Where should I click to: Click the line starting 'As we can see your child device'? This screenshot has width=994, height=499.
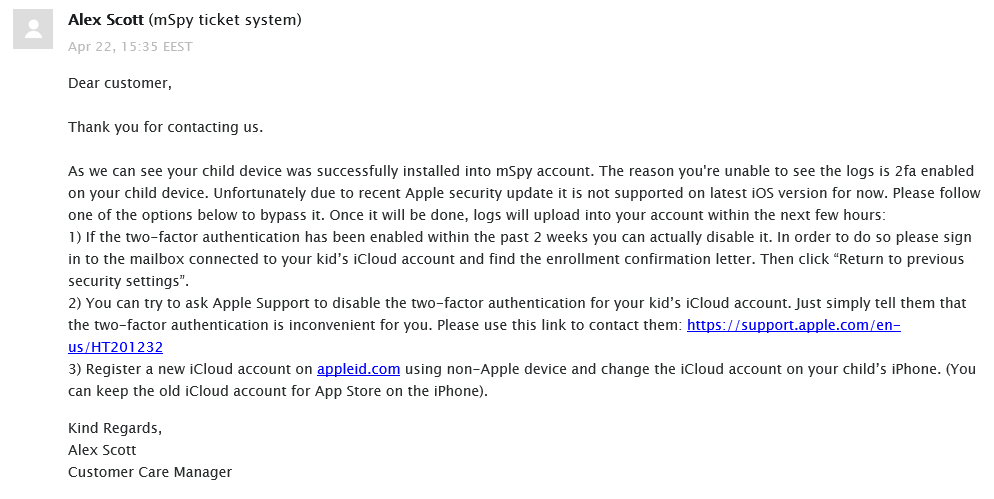[x=520, y=171]
